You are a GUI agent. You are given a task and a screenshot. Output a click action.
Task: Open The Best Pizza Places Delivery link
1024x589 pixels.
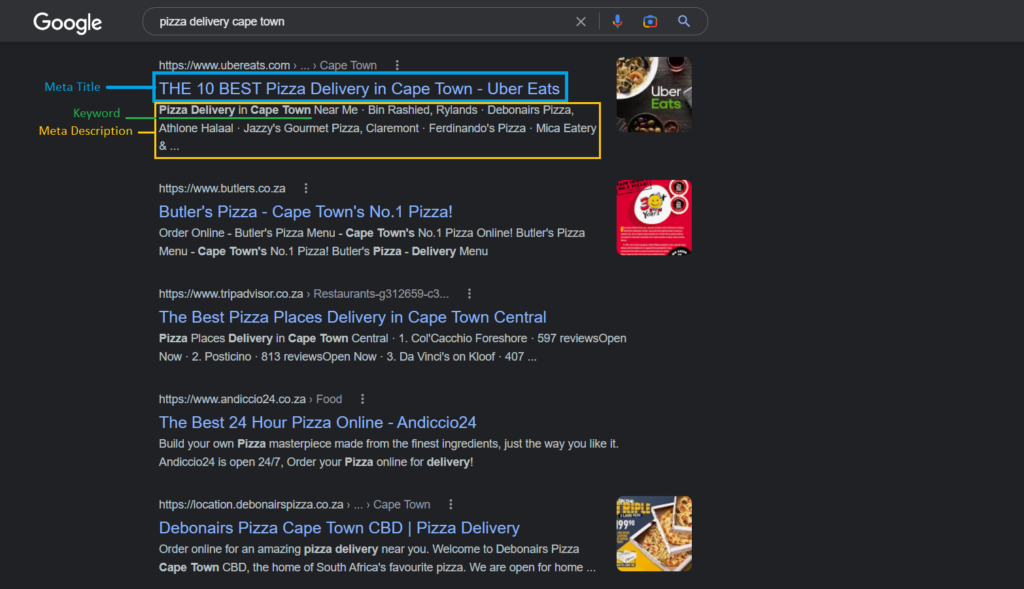click(x=353, y=317)
